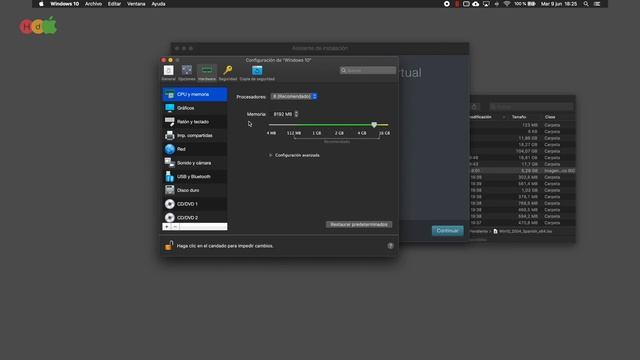Open the Ventana menu
640x360 pixels.
(x=136, y=4)
